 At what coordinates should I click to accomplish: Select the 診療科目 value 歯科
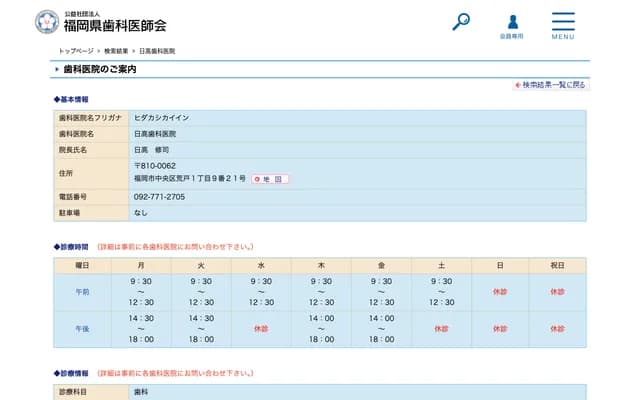click(x=141, y=392)
